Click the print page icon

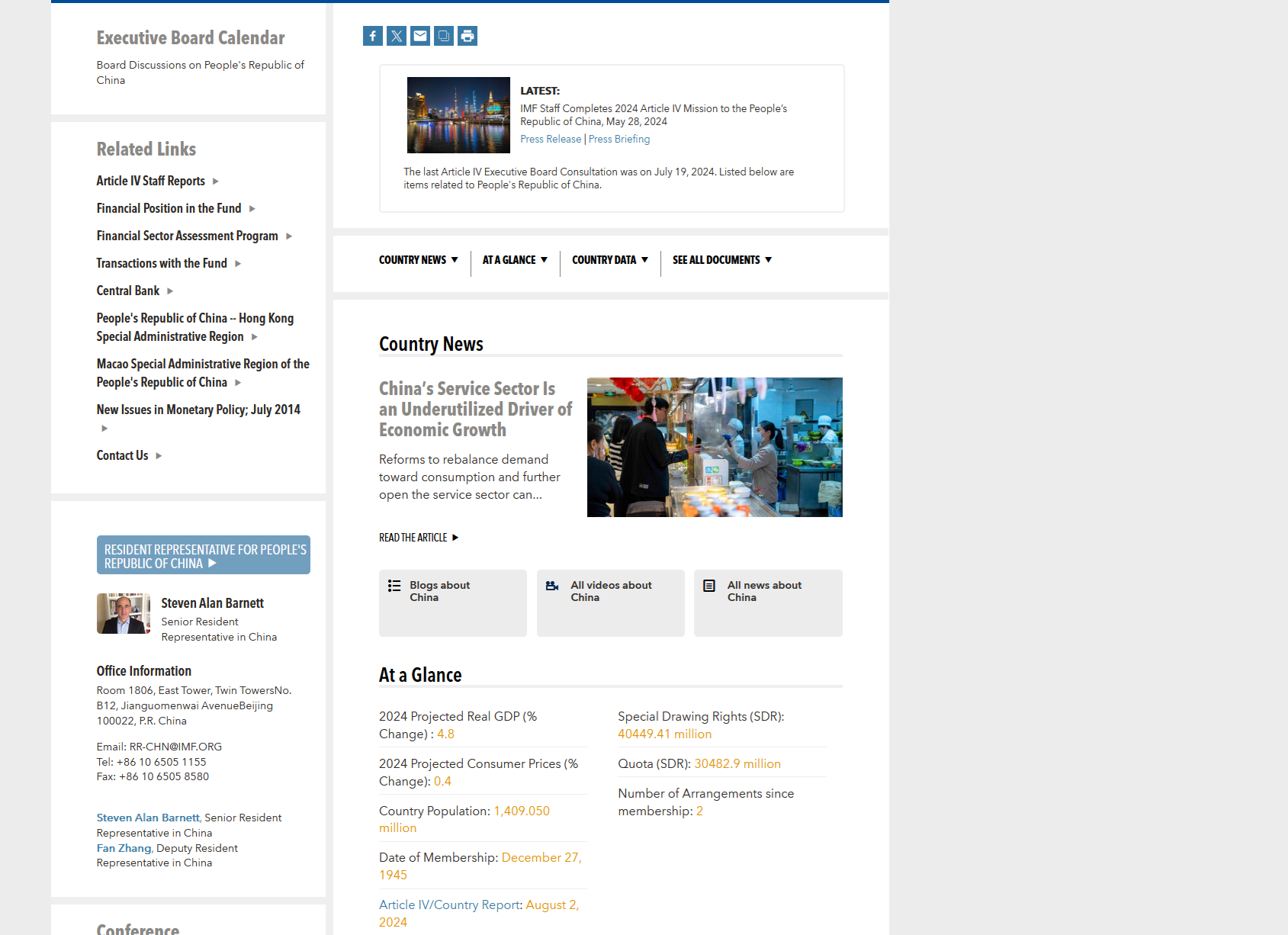click(467, 36)
